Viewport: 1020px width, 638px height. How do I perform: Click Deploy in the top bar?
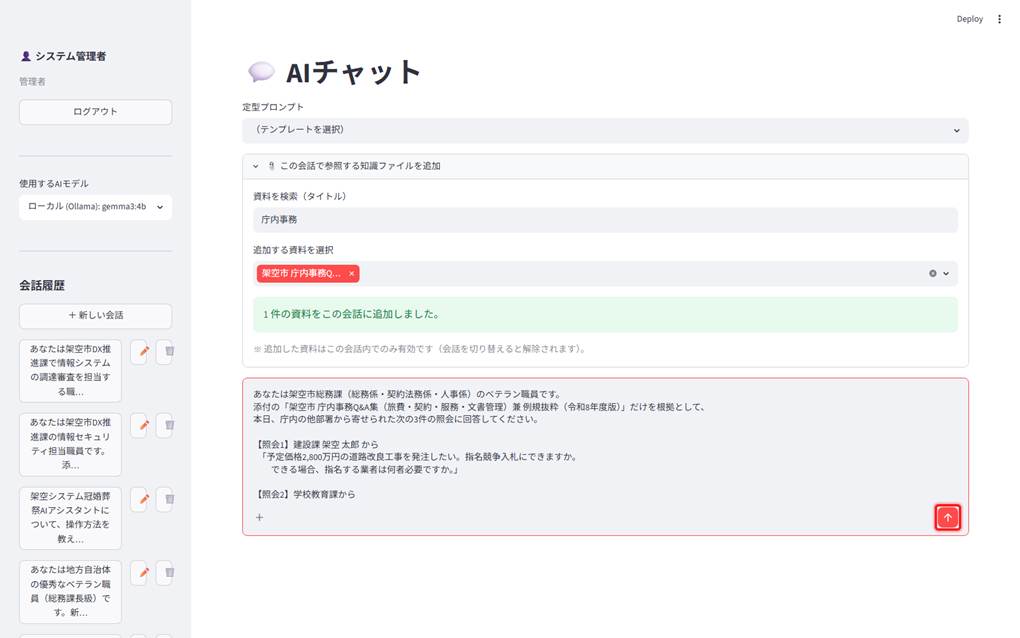(969, 19)
